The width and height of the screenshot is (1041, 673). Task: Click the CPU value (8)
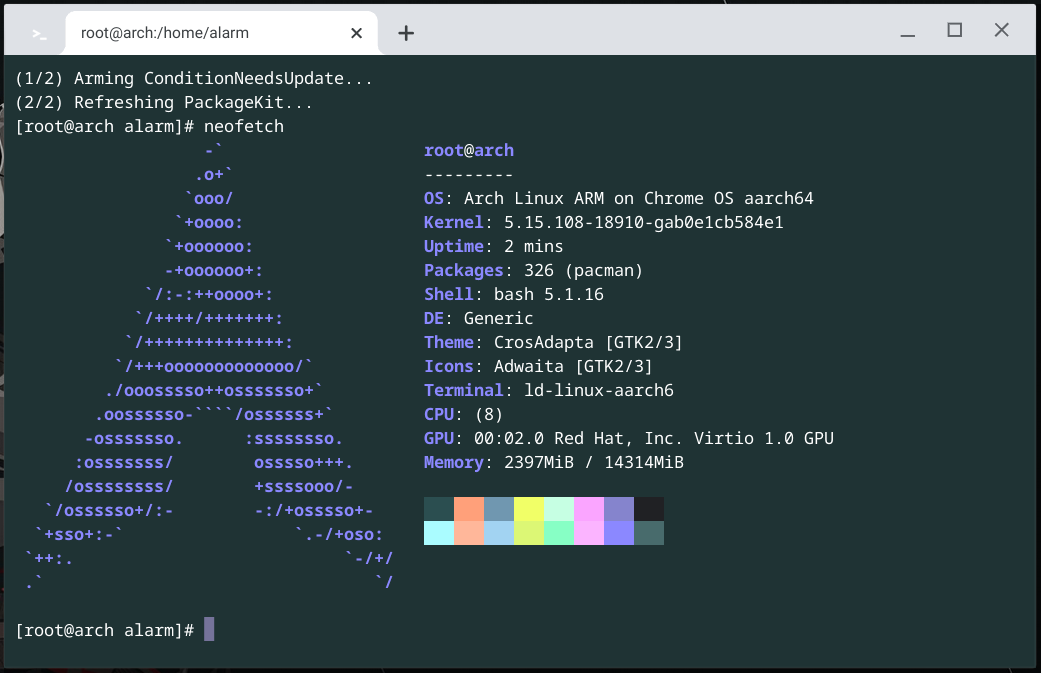pos(489,415)
